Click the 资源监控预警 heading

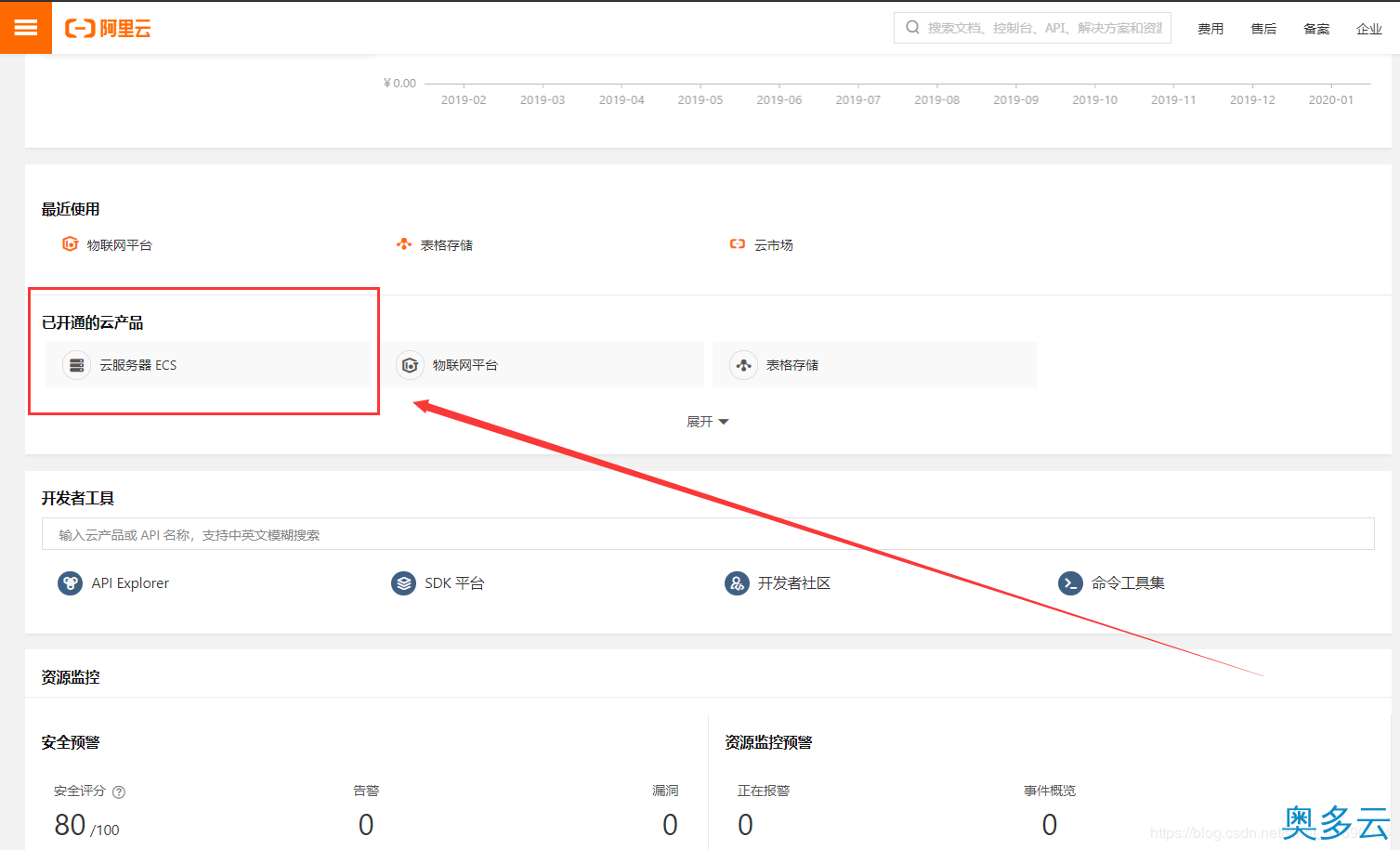tap(768, 742)
